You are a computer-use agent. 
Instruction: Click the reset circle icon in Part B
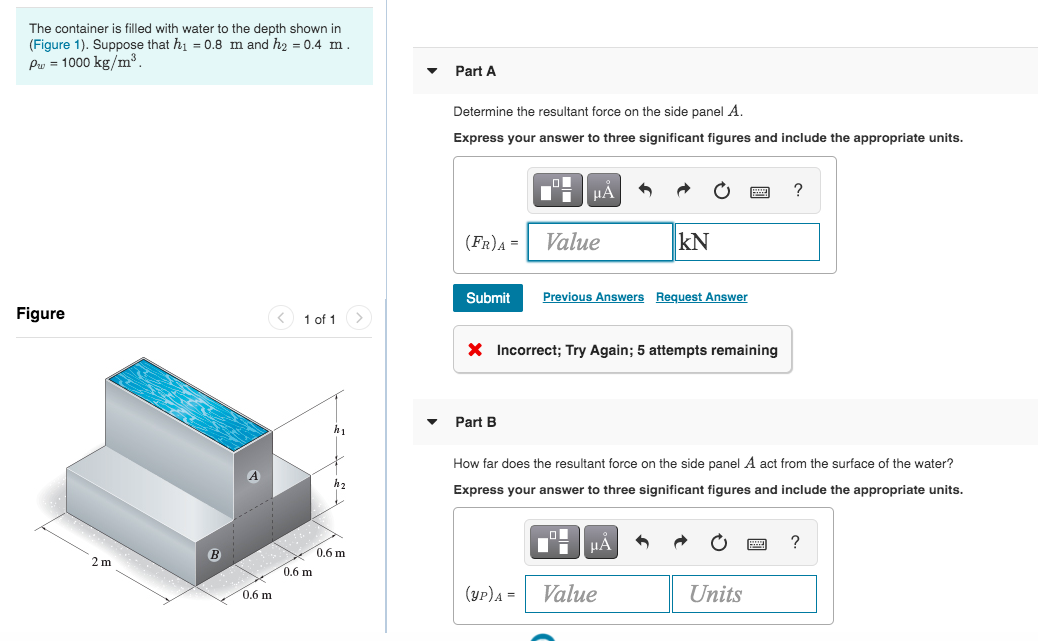(x=719, y=542)
